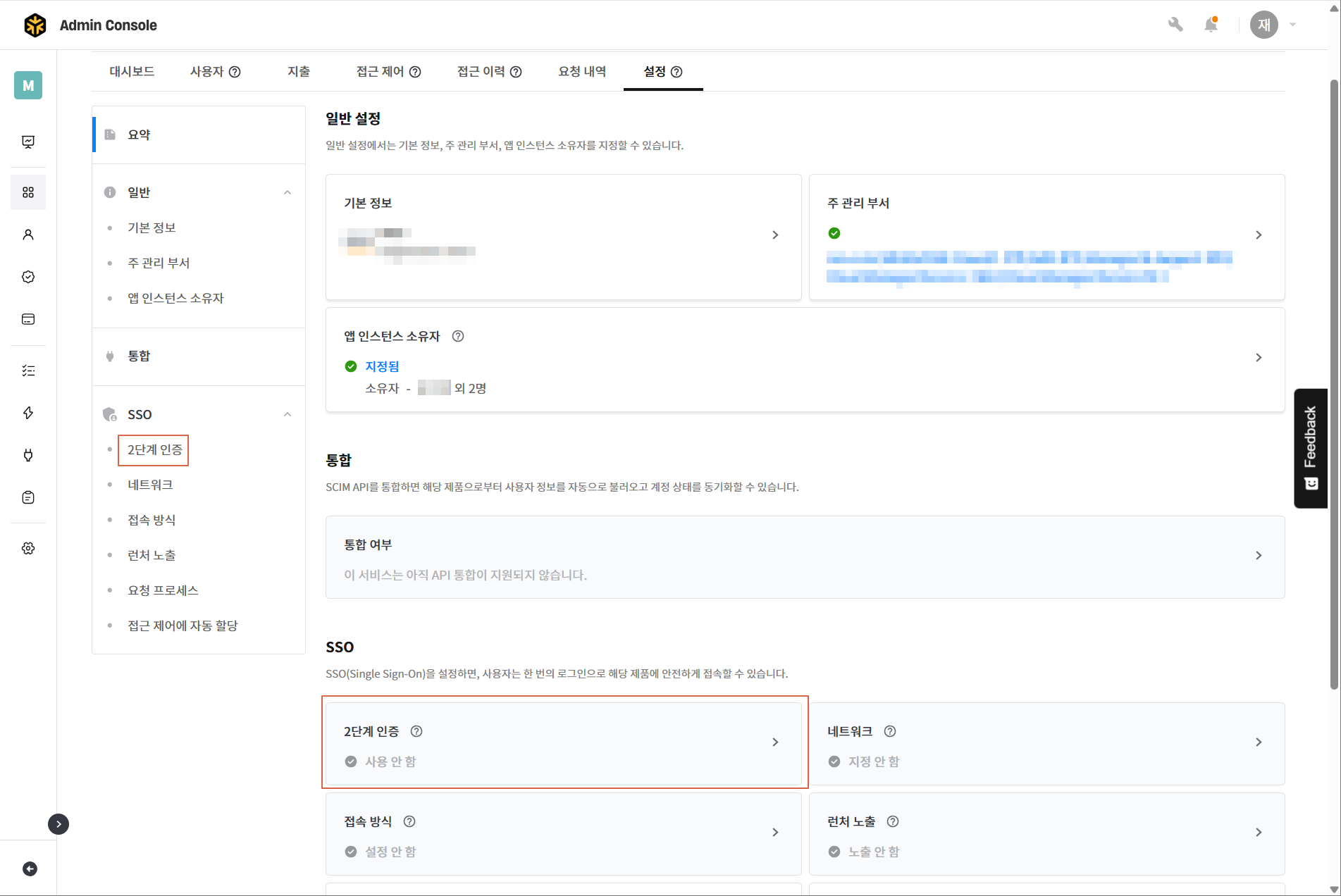Select 네트워크 in the SSO tree

coord(150,485)
